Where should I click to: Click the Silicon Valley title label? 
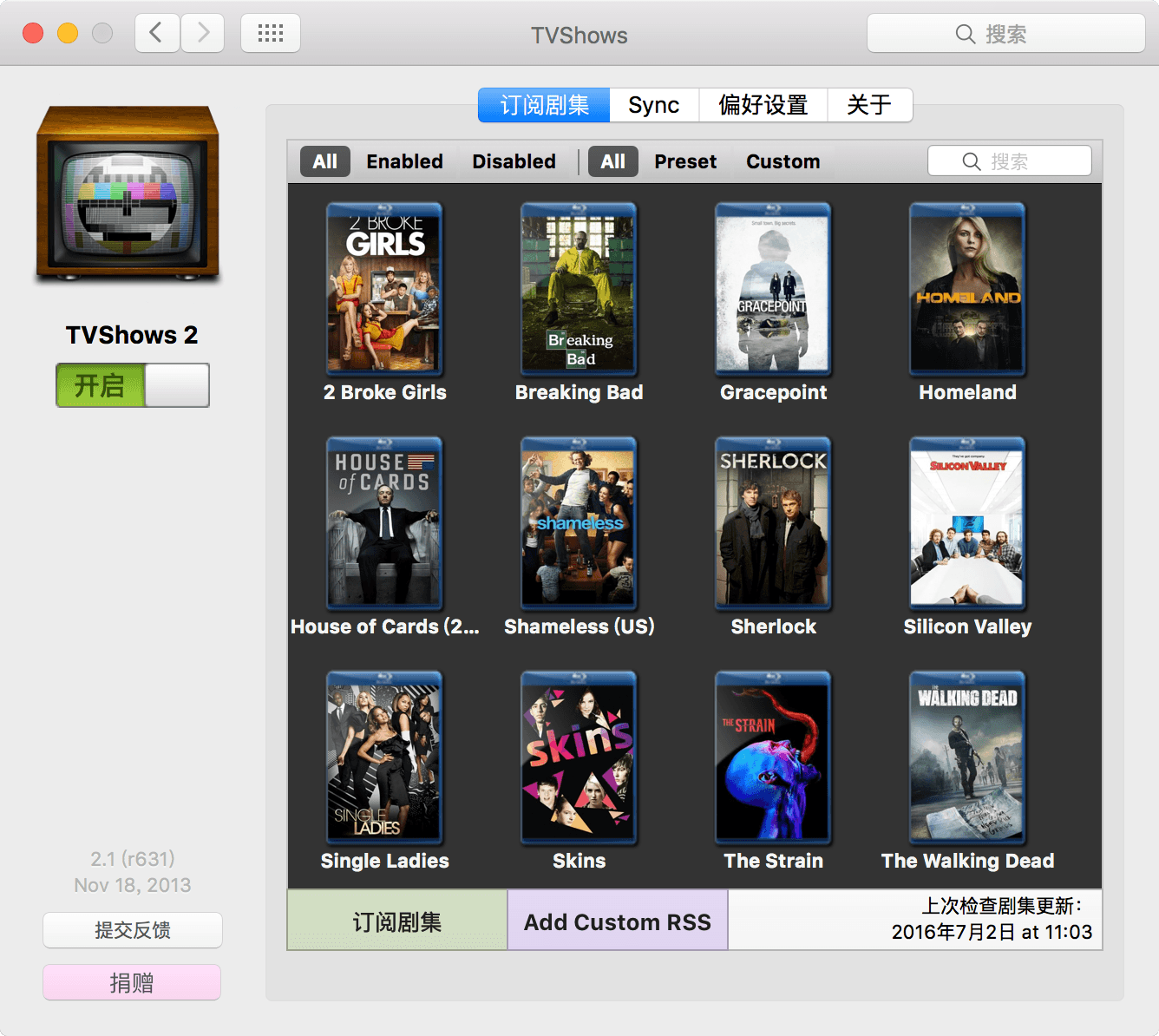(967, 626)
